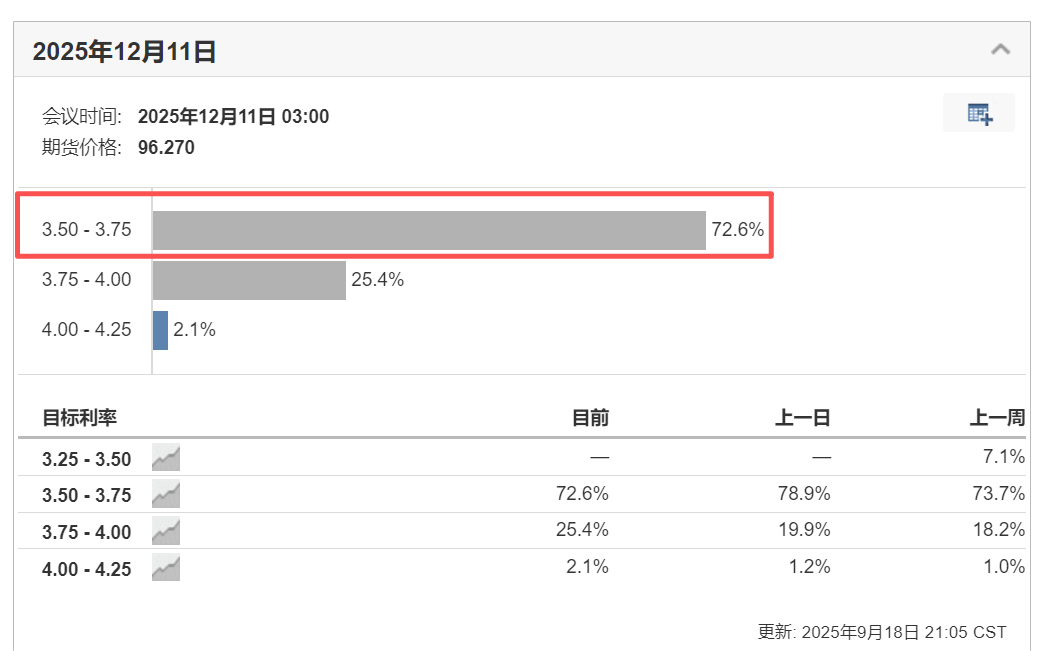Select the 上一周 column header
This screenshot has height=651, width=1040.
click(998, 418)
